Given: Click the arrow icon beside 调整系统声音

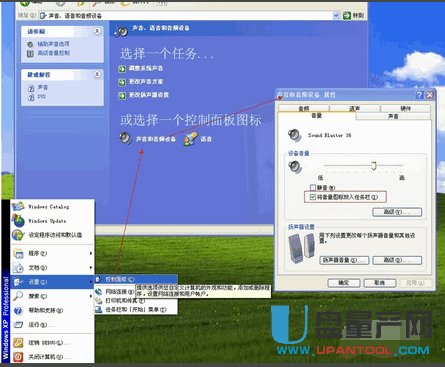Looking at the screenshot, I should coord(122,69).
